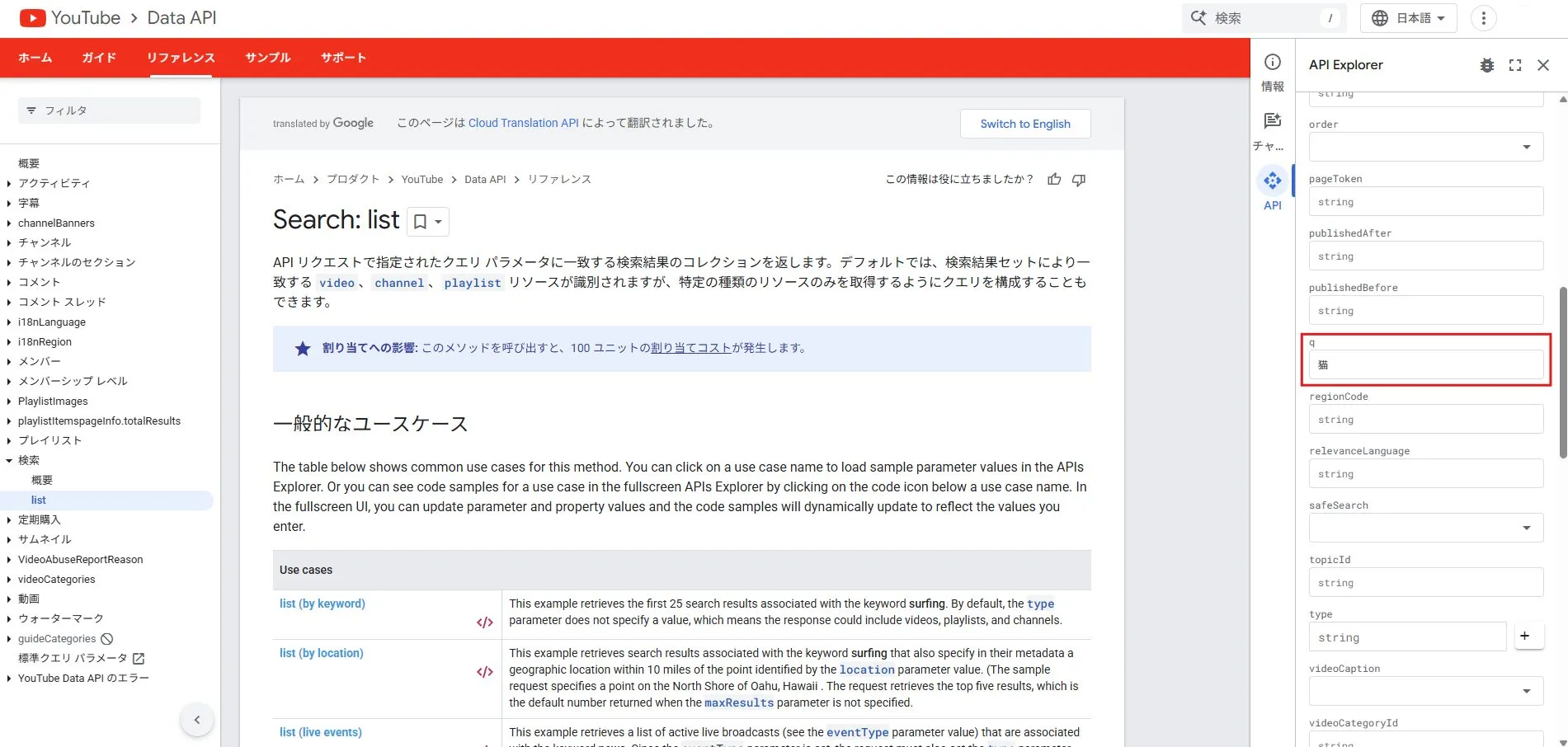The image size is (1568, 747).
Task: Close the API Explorer panel
Action: pyautogui.click(x=1543, y=65)
